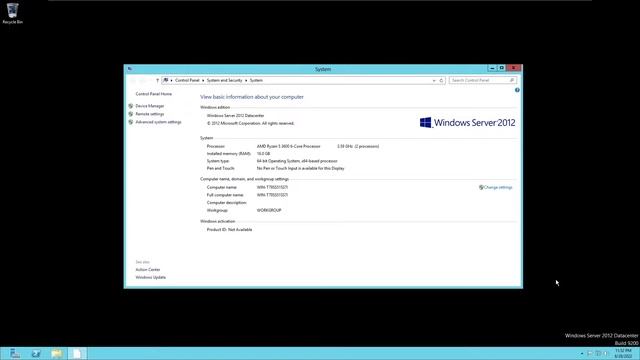Click the search magnifier icon

pos(512,80)
